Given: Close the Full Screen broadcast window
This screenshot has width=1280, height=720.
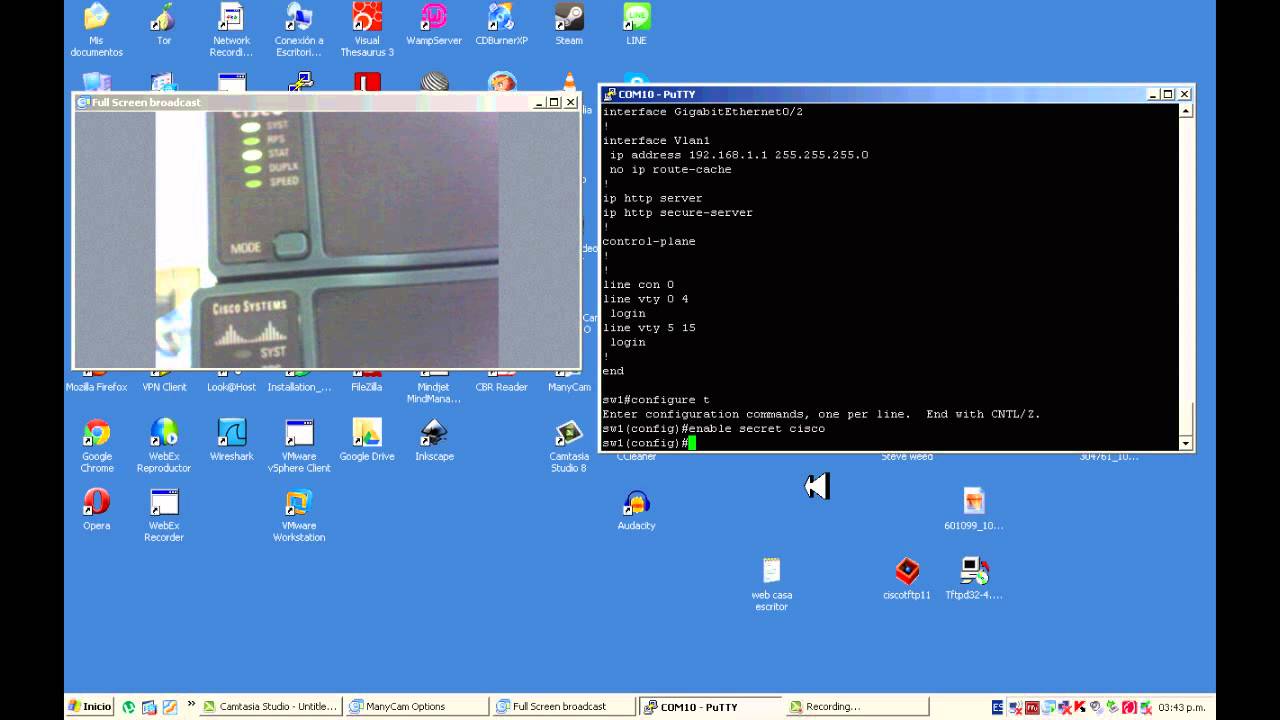Looking at the screenshot, I should [571, 102].
